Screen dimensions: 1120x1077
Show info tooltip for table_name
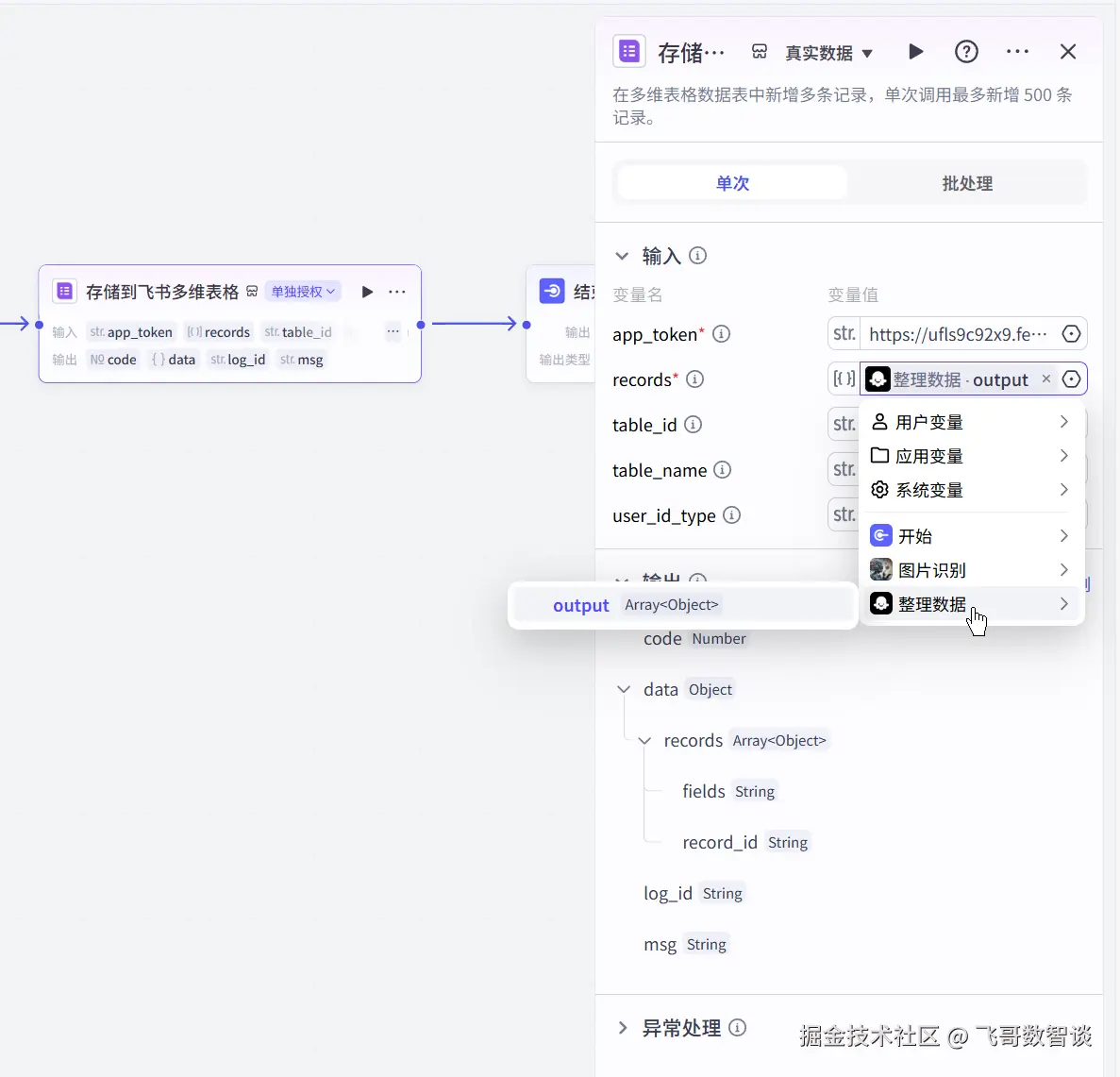coord(722,469)
